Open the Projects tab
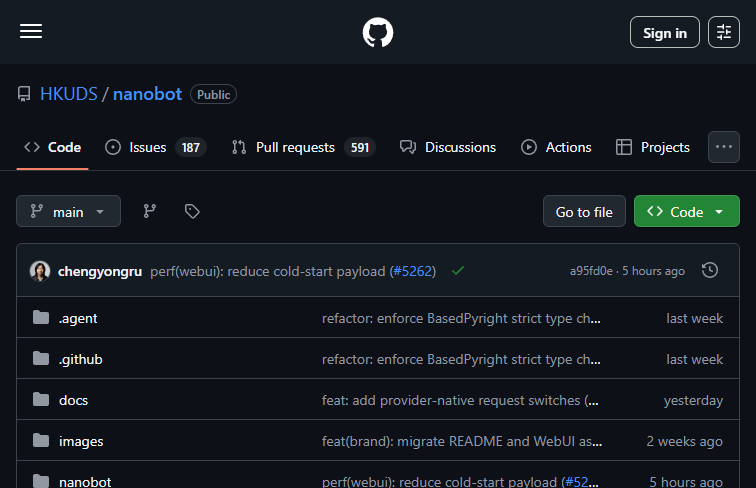Image resolution: width=756 pixels, height=488 pixels. point(653,148)
